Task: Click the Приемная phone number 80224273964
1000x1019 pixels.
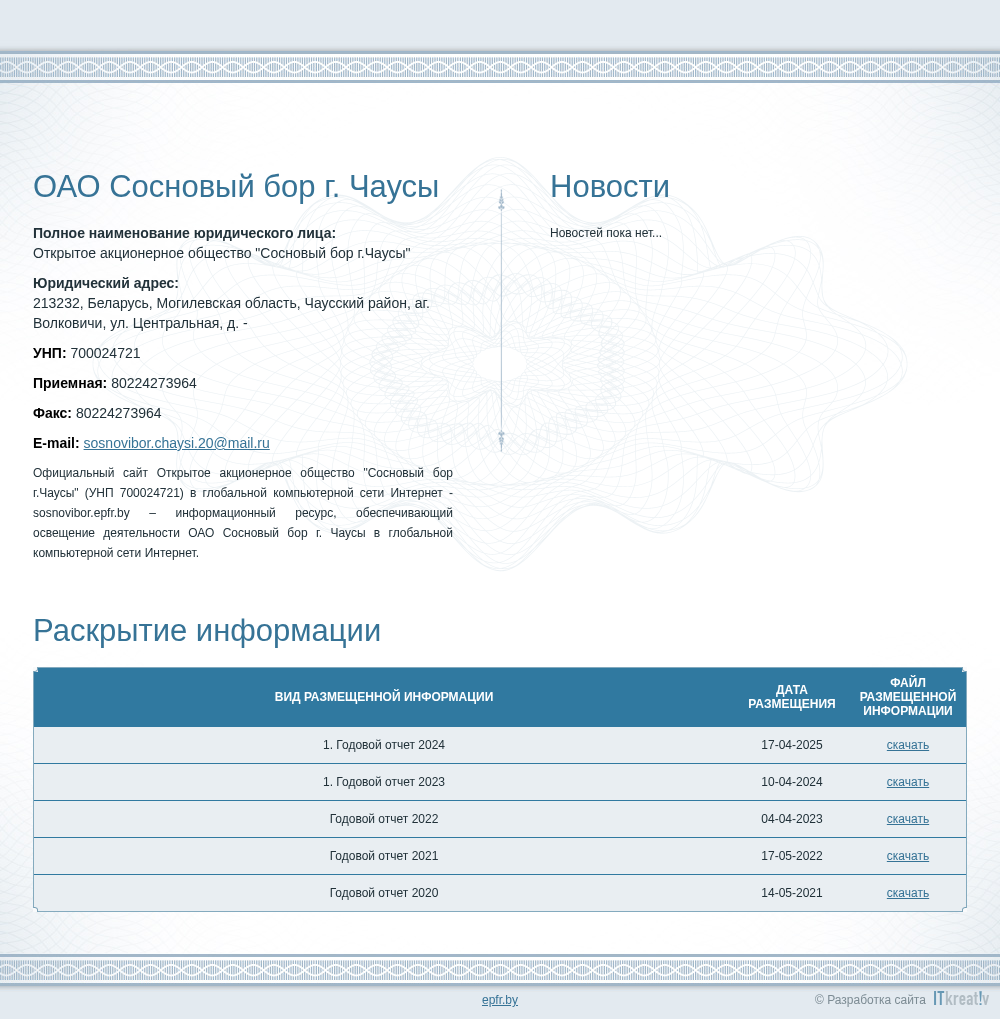Action: click(154, 383)
